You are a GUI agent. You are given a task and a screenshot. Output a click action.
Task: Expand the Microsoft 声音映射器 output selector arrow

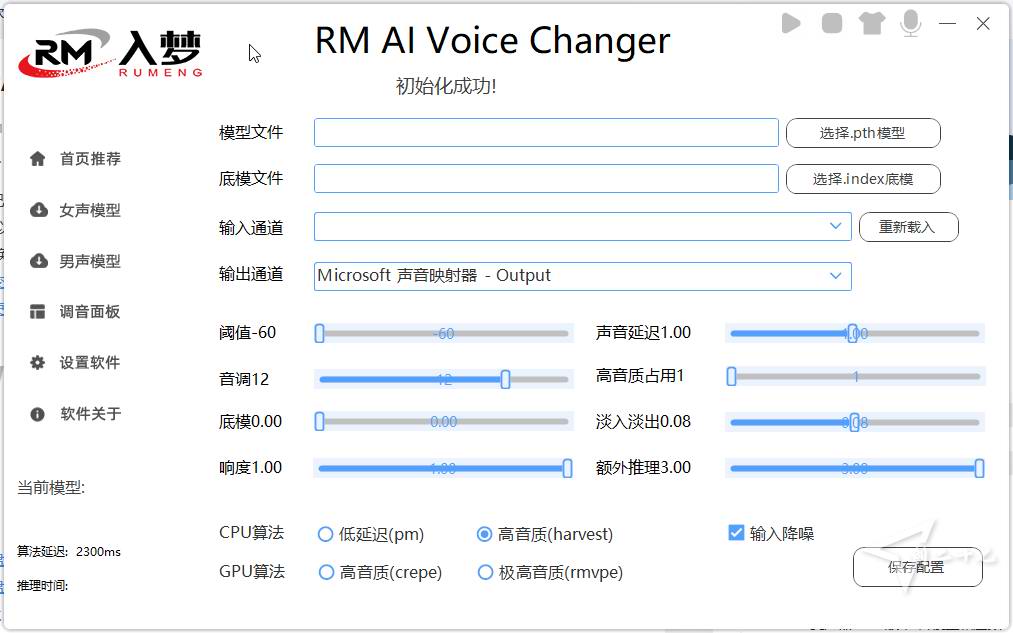(838, 274)
